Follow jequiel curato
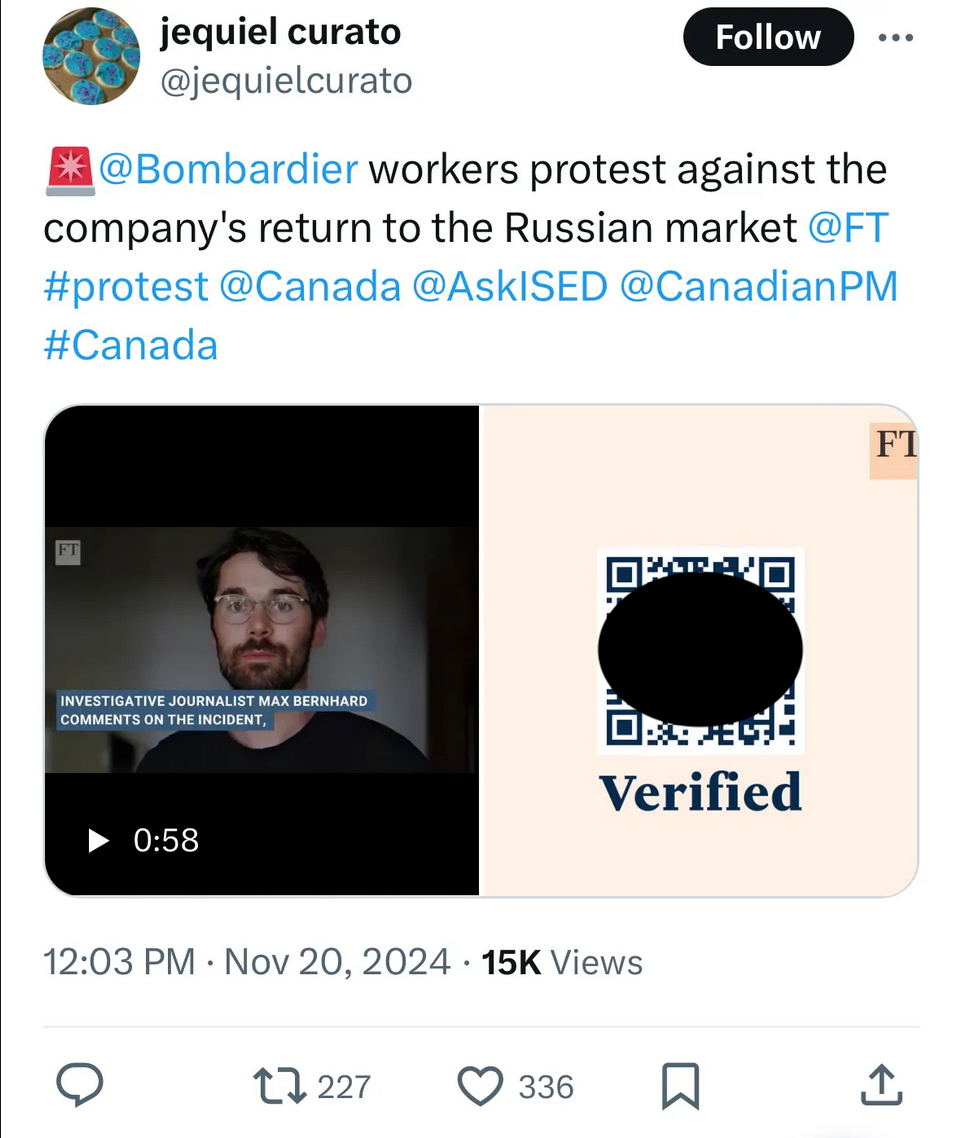958x1138 pixels. [x=768, y=39]
